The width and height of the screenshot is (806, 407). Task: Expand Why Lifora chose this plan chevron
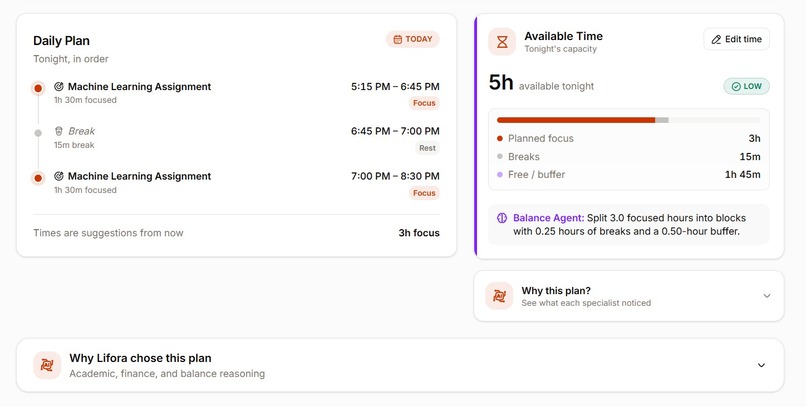click(x=762, y=365)
